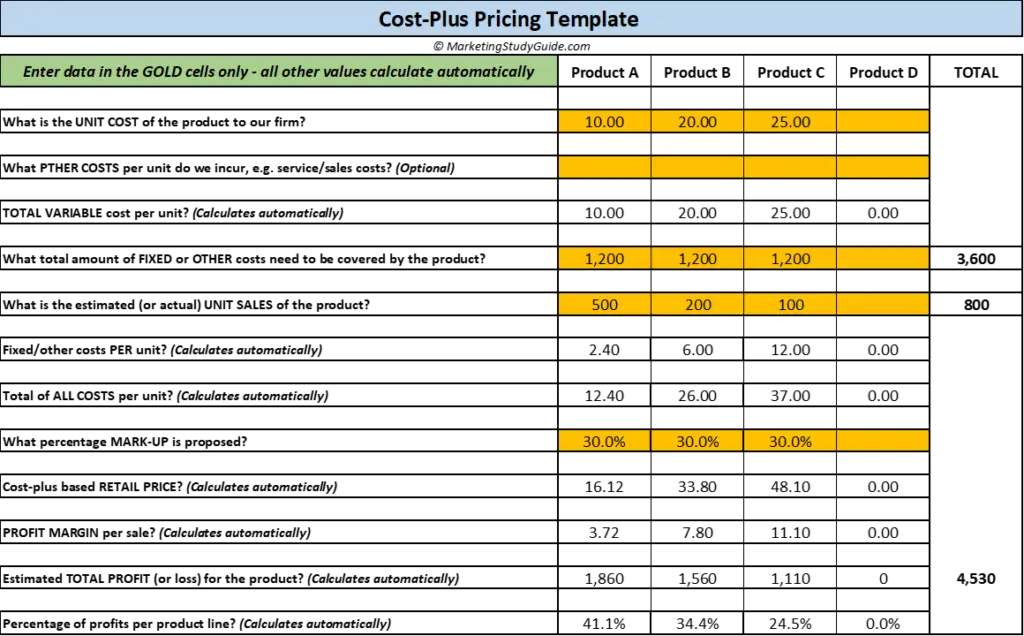Select Product B unit cost cell 20.00

697,121
